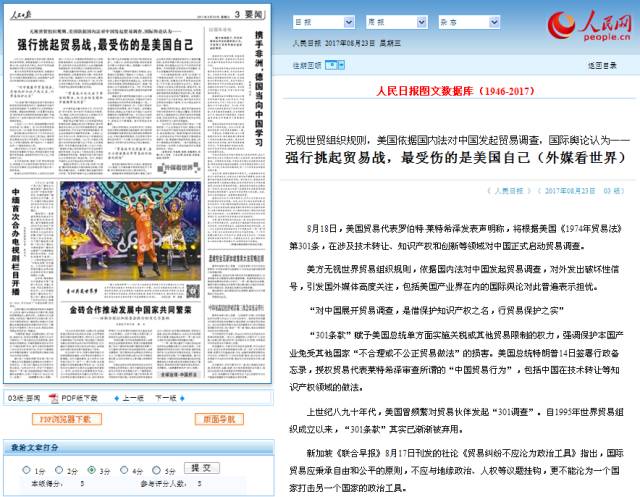
Task: Click the 人民日报 masthead on the page image
Action: click(20, 15)
